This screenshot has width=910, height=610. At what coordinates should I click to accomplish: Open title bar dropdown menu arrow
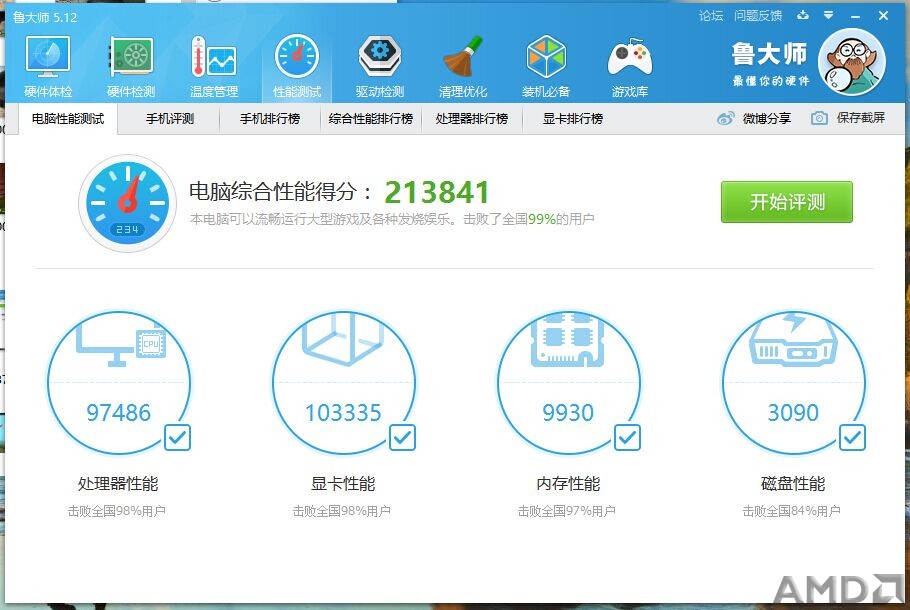(x=828, y=16)
